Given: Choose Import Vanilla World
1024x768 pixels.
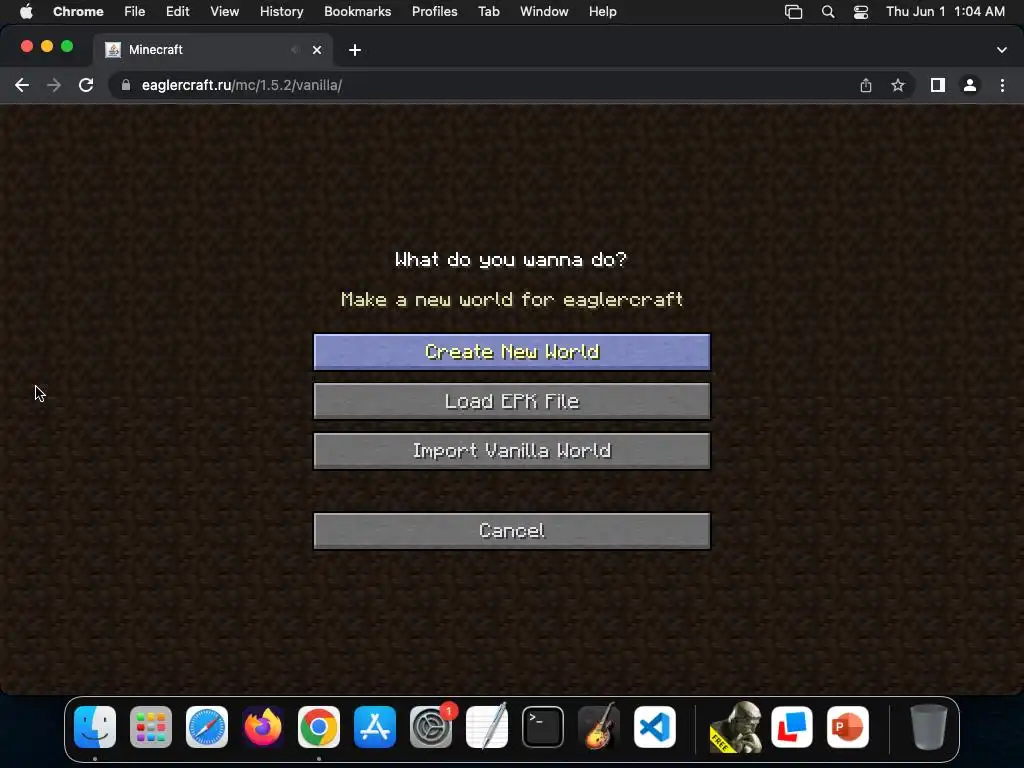Looking at the screenshot, I should tap(511, 451).
